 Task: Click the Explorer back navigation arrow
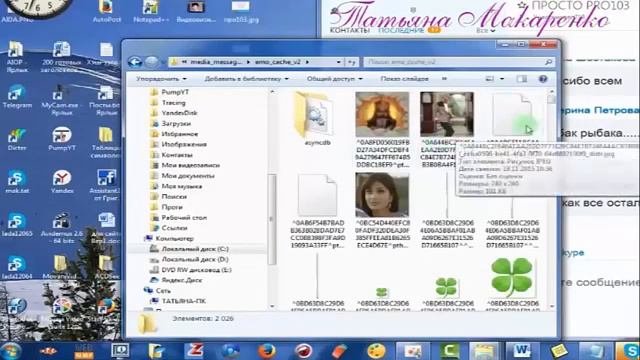(135, 62)
